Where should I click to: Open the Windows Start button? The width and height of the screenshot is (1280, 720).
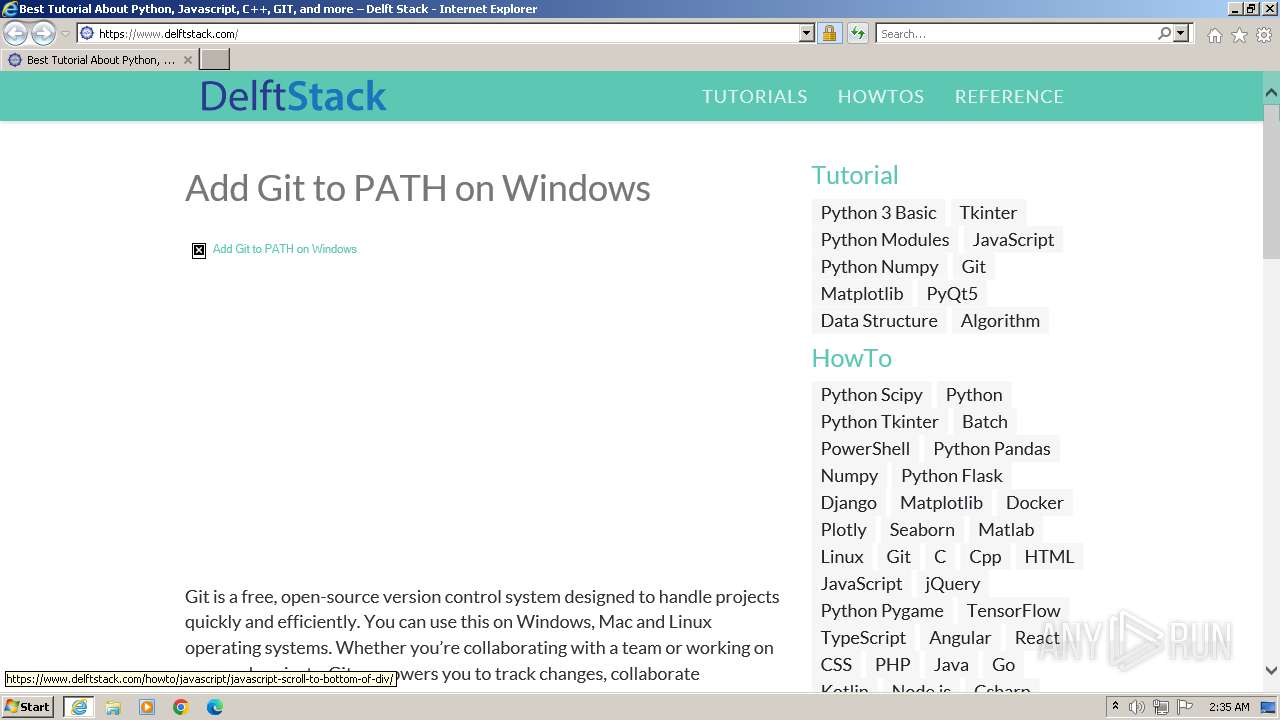click(x=28, y=706)
